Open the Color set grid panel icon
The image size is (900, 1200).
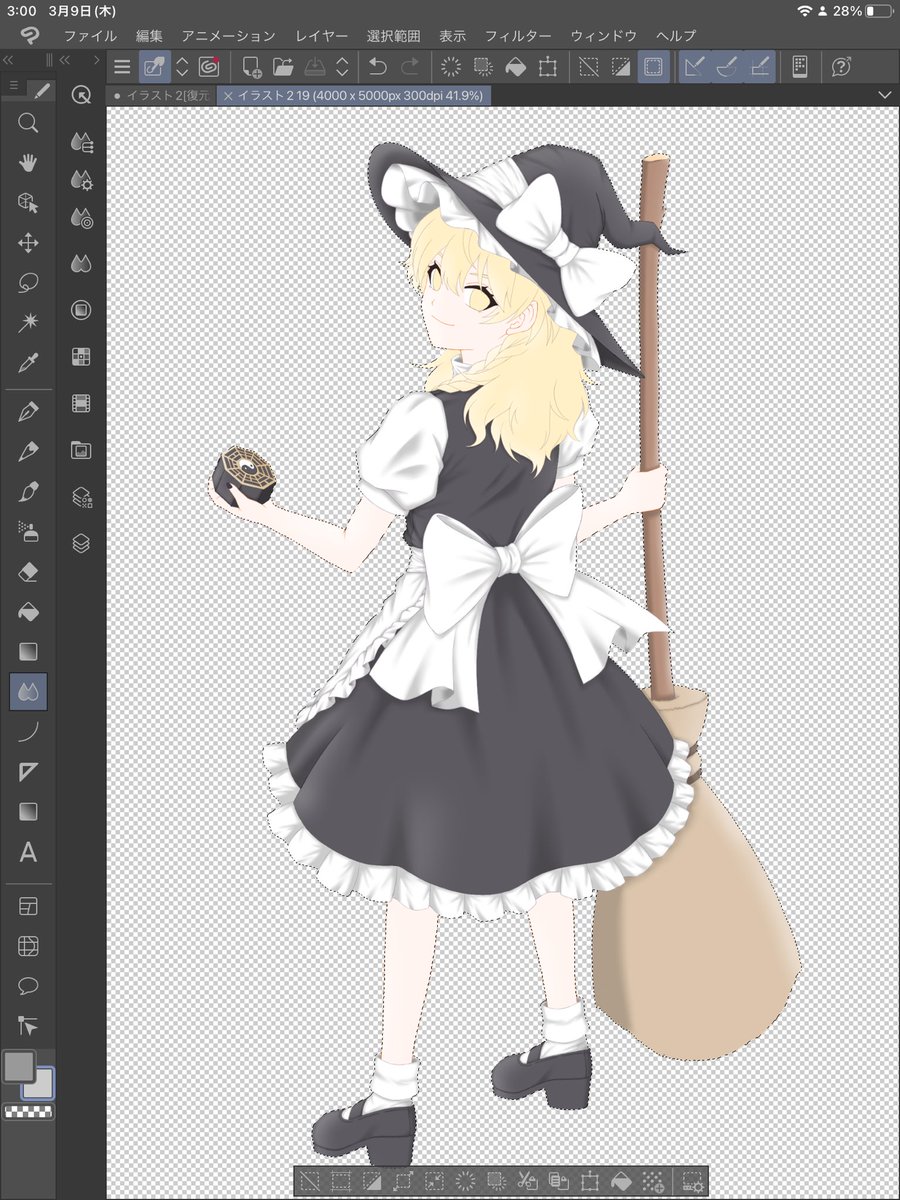(81, 357)
